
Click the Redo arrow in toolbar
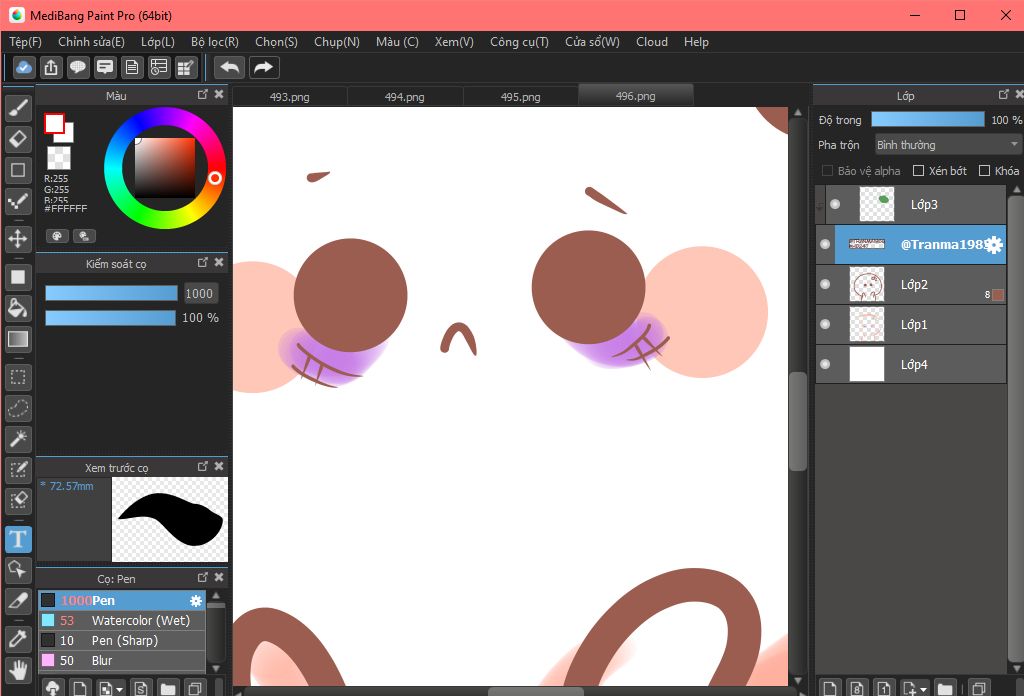coord(263,67)
